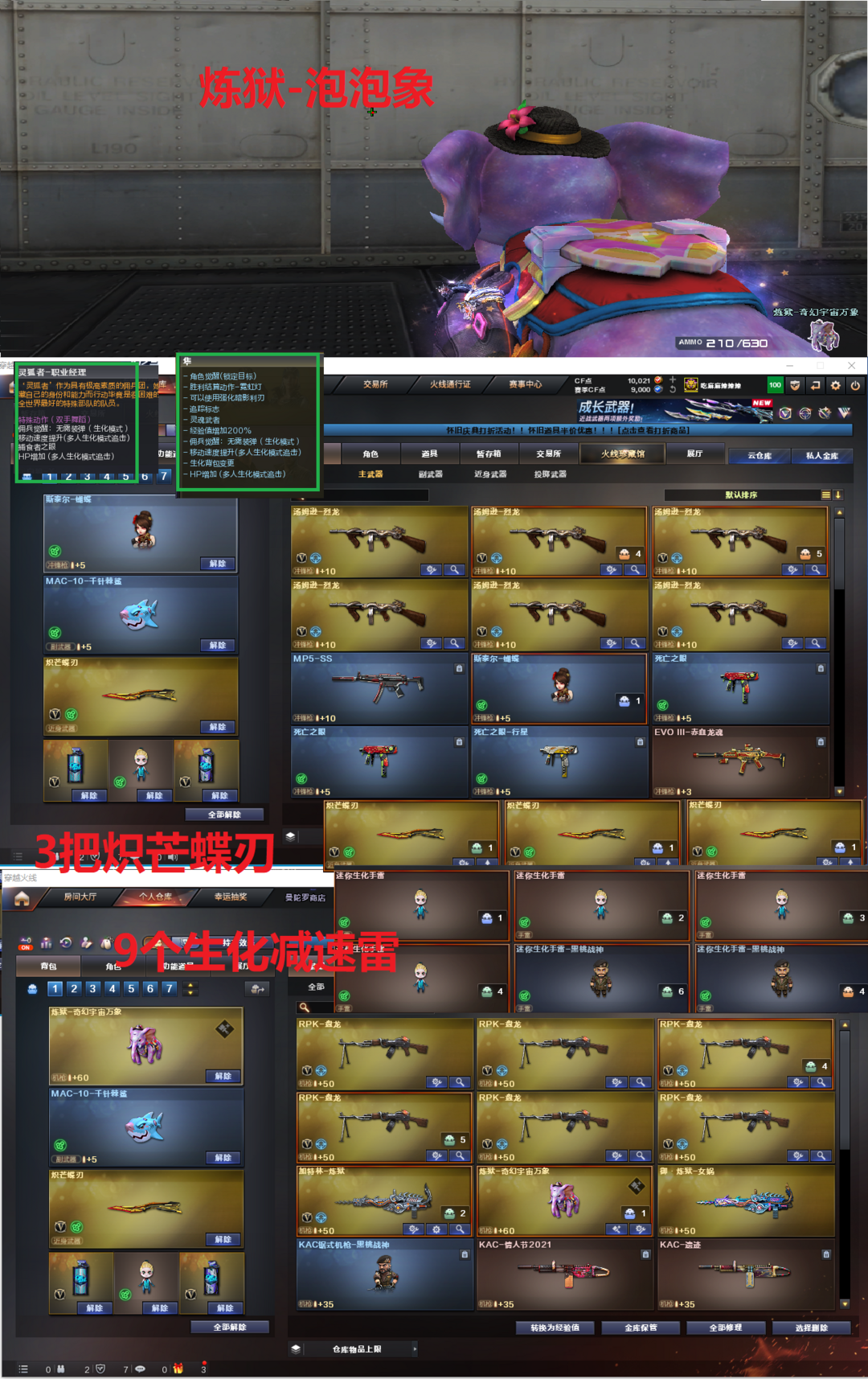Click the ranking chart icon in lower toolbar
868x1383 pixels.
pos(46,942)
